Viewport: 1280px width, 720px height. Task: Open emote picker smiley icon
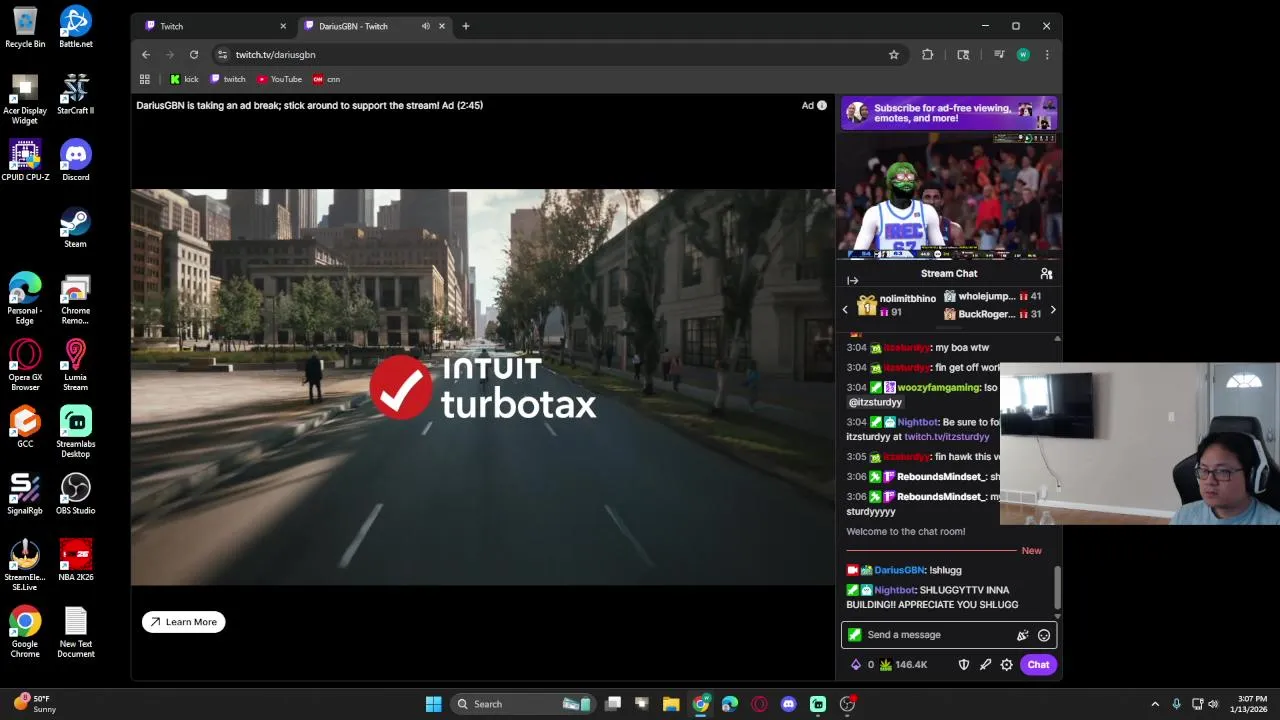(1044, 635)
